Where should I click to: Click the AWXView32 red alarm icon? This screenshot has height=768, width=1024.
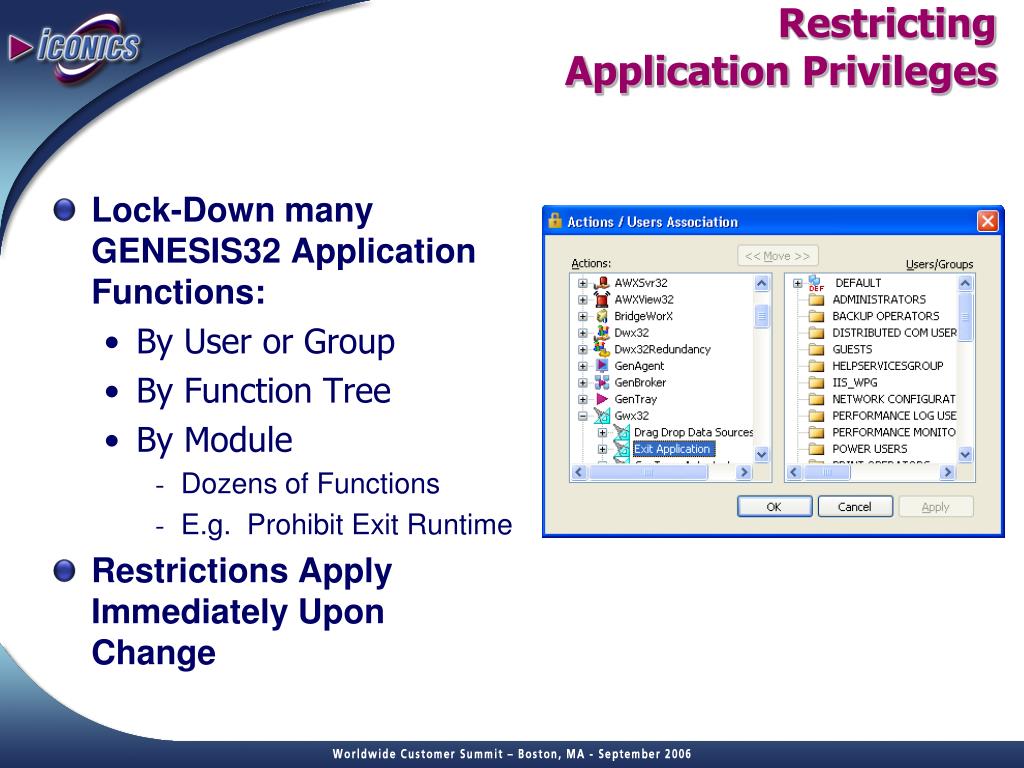point(602,299)
